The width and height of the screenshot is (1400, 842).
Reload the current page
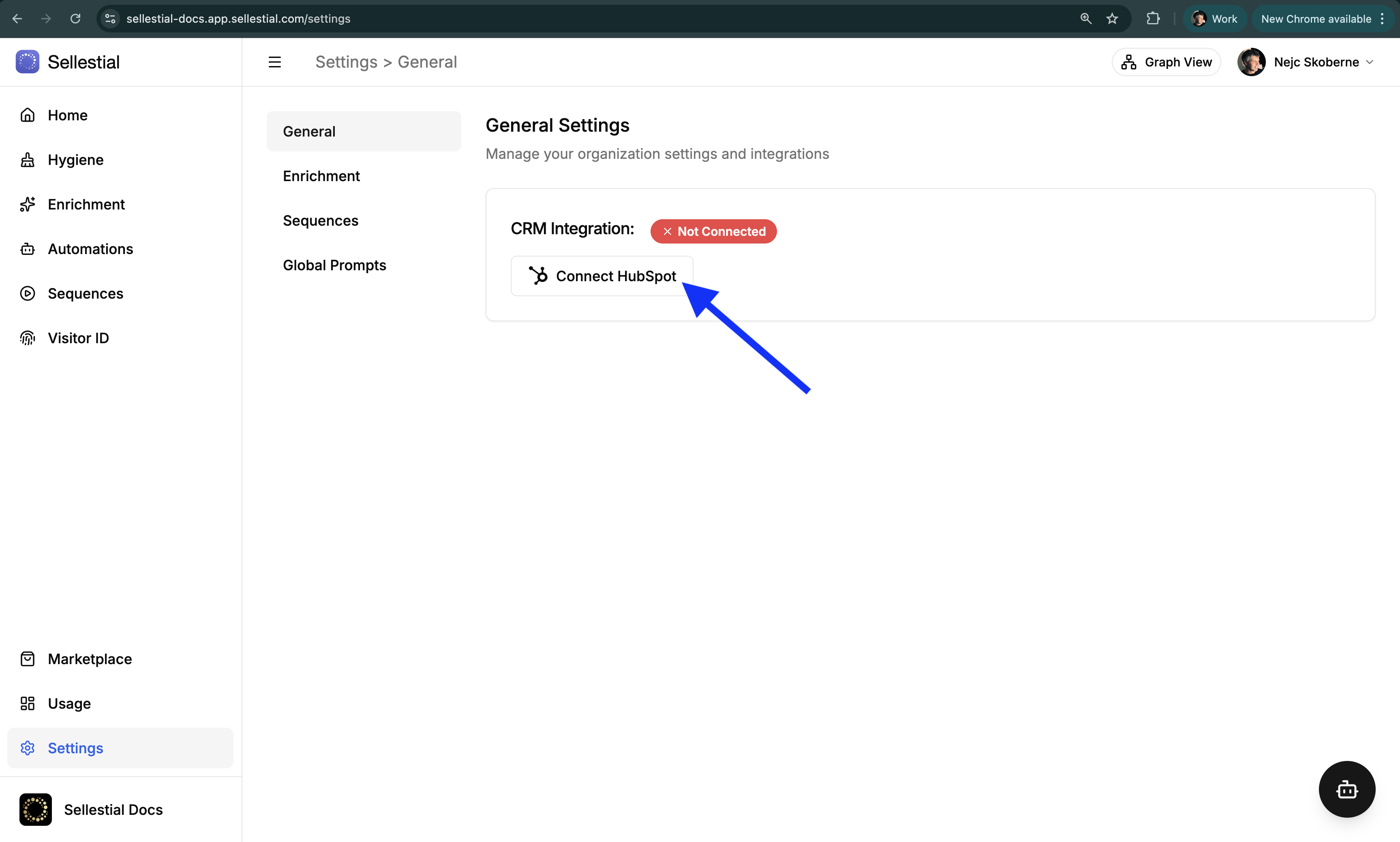[75, 18]
